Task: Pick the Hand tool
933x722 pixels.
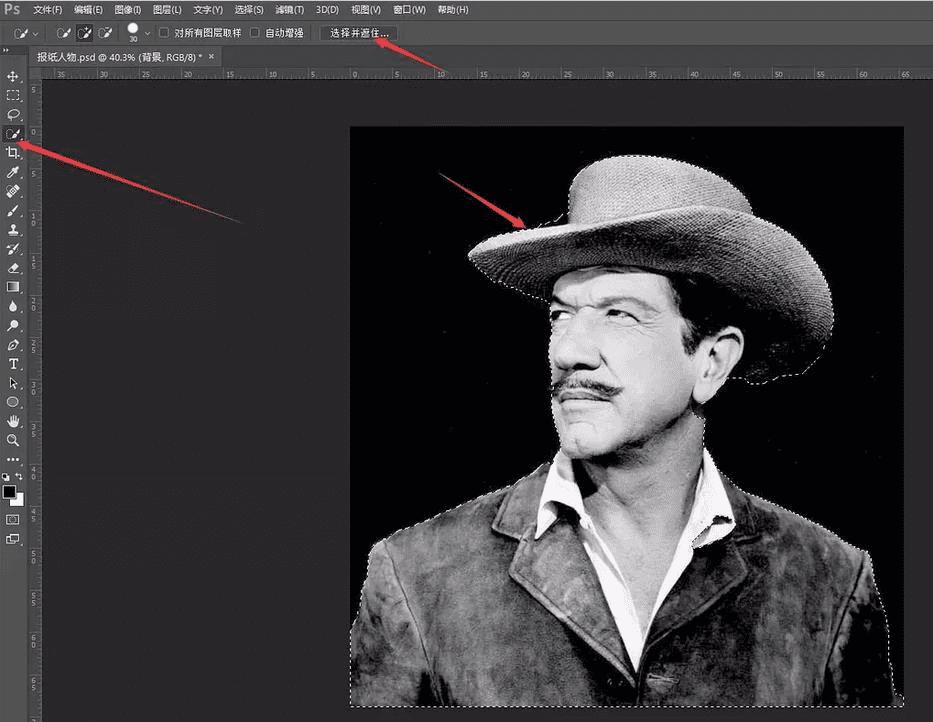Action: point(13,421)
